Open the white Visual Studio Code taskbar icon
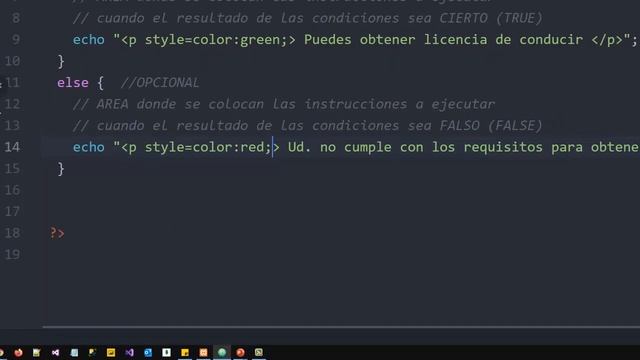 56,352
